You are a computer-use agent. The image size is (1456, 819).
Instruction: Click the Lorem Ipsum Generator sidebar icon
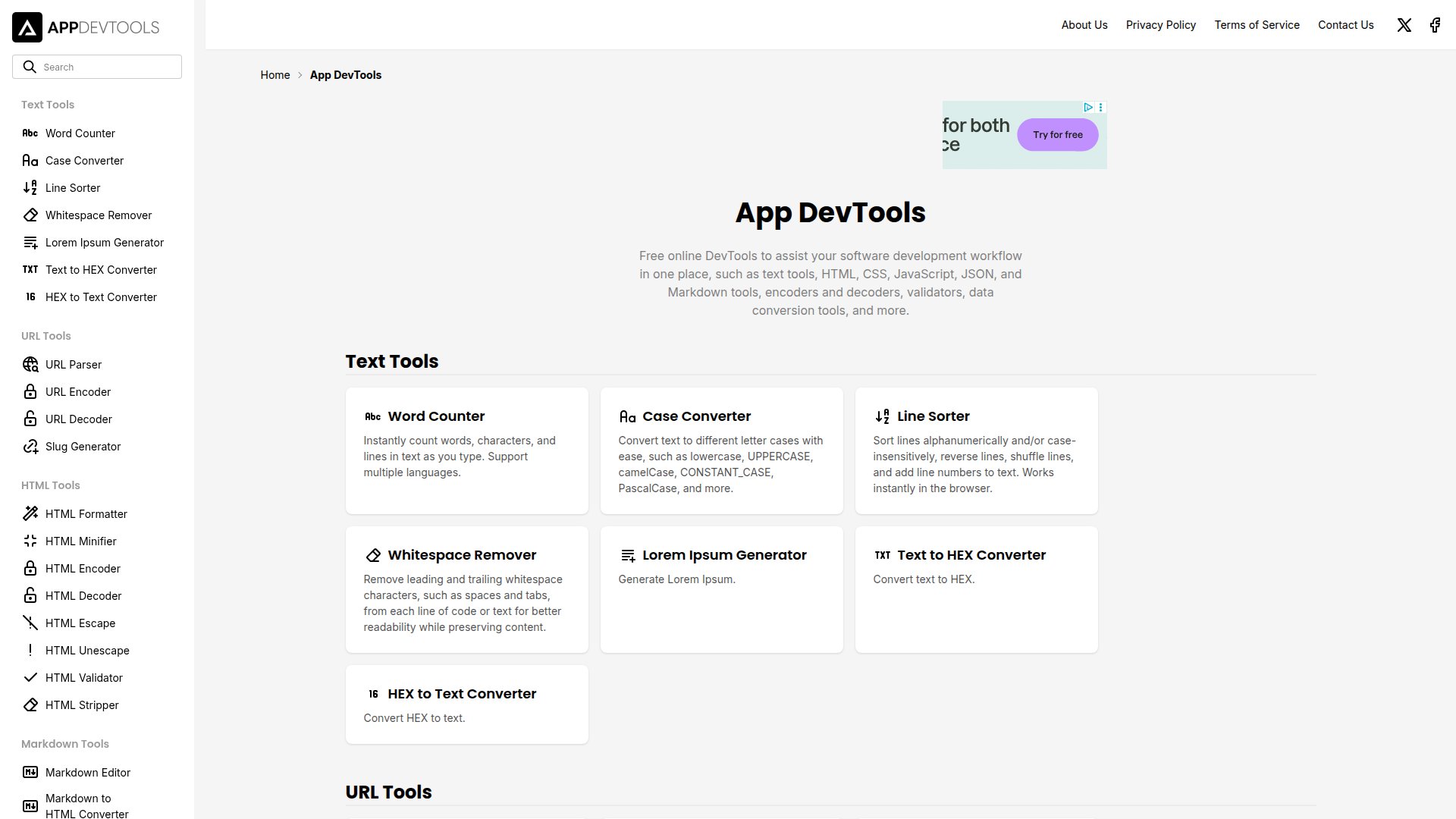[x=30, y=243]
